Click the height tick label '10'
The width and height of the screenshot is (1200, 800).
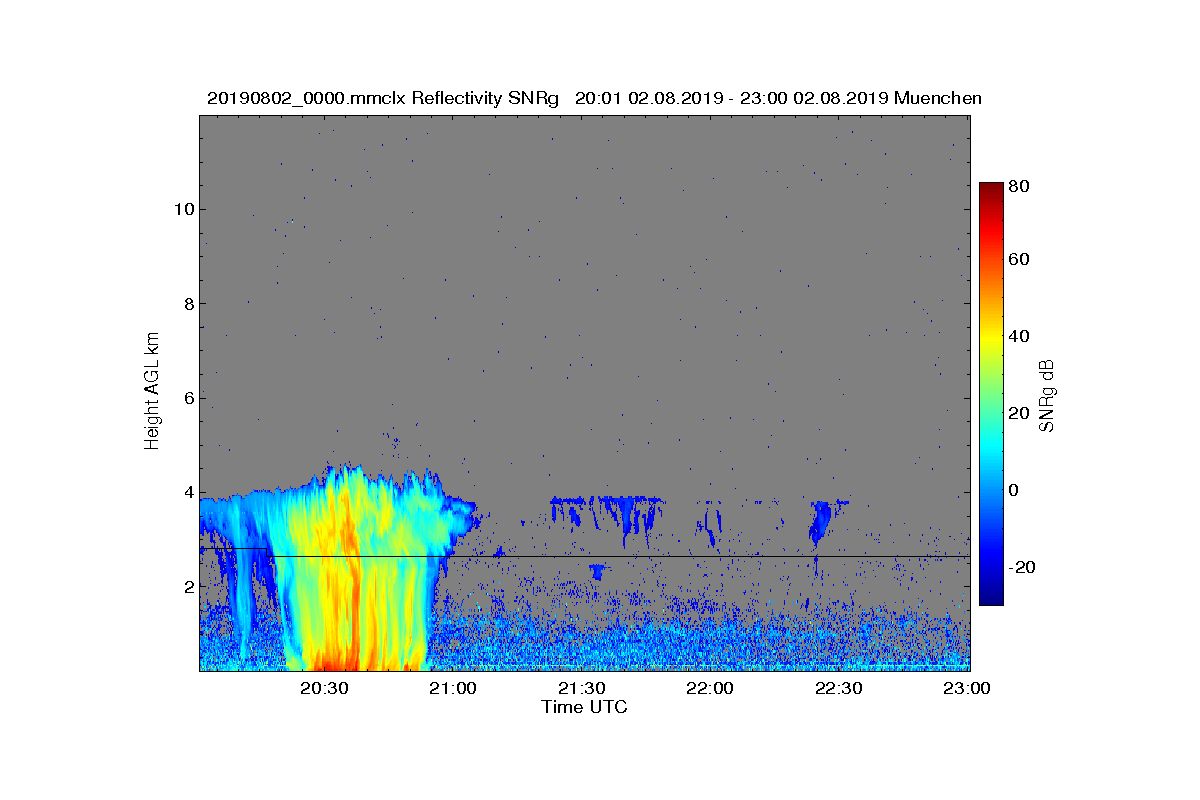point(182,209)
